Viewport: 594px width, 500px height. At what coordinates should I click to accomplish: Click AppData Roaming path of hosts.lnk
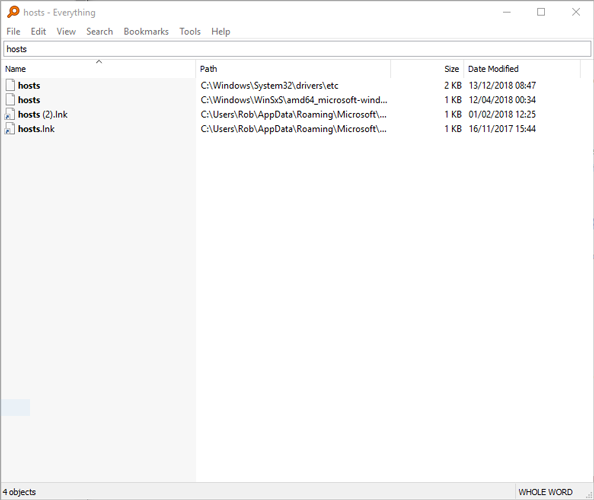coord(294,129)
